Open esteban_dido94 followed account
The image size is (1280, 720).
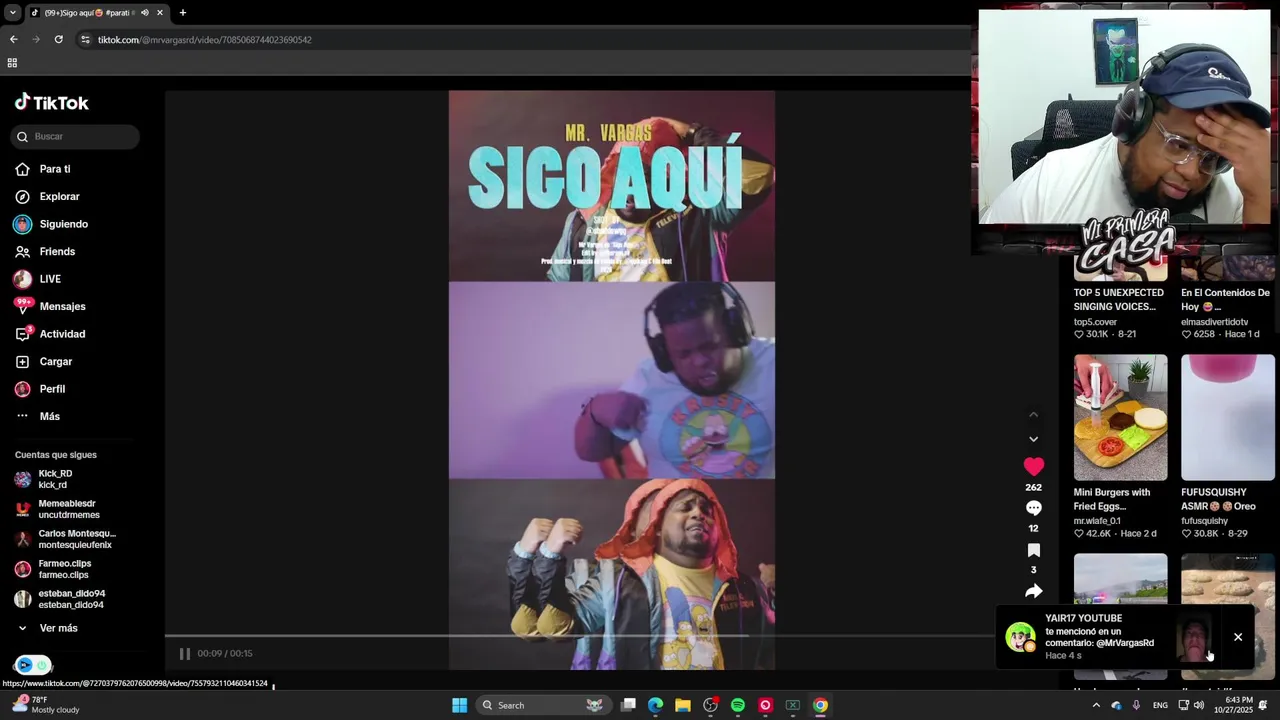coord(70,599)
